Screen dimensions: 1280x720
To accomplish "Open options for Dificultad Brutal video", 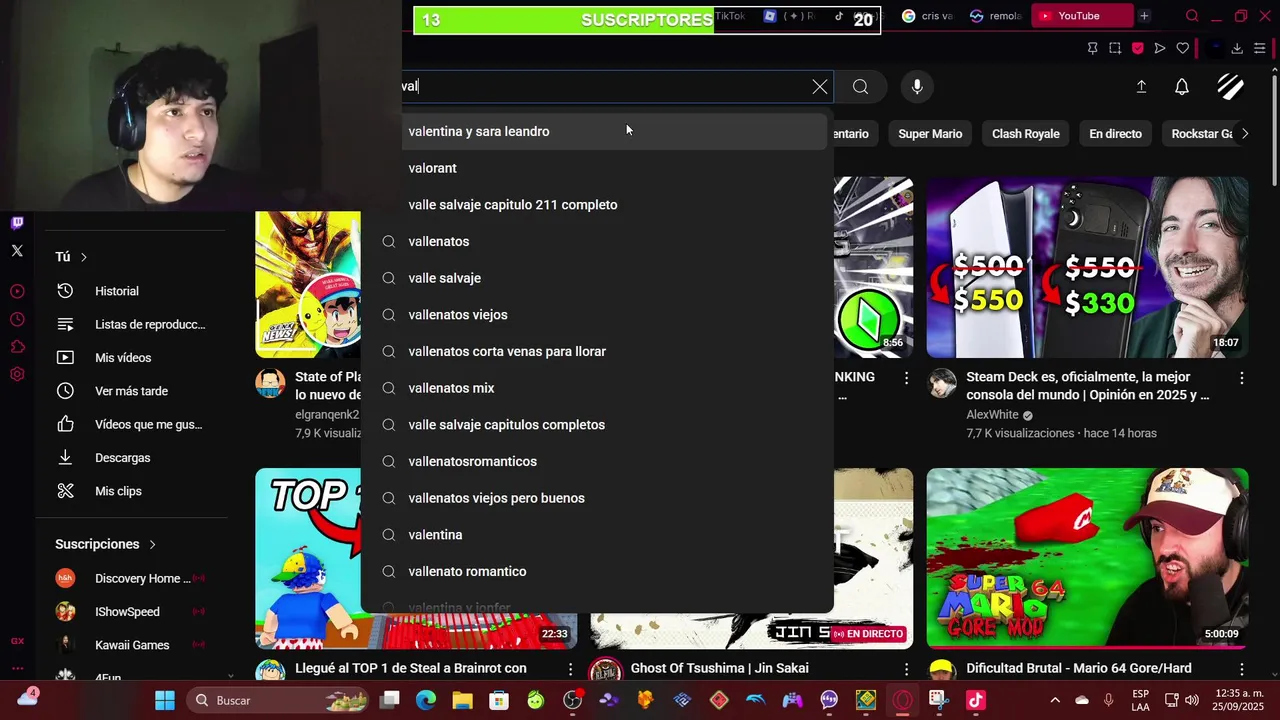I will (x=1241, y=668).
